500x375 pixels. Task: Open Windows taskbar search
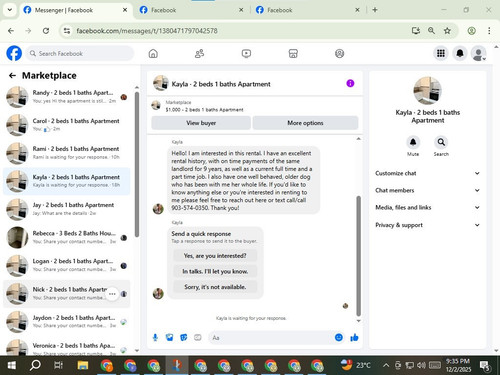point(35,365)
